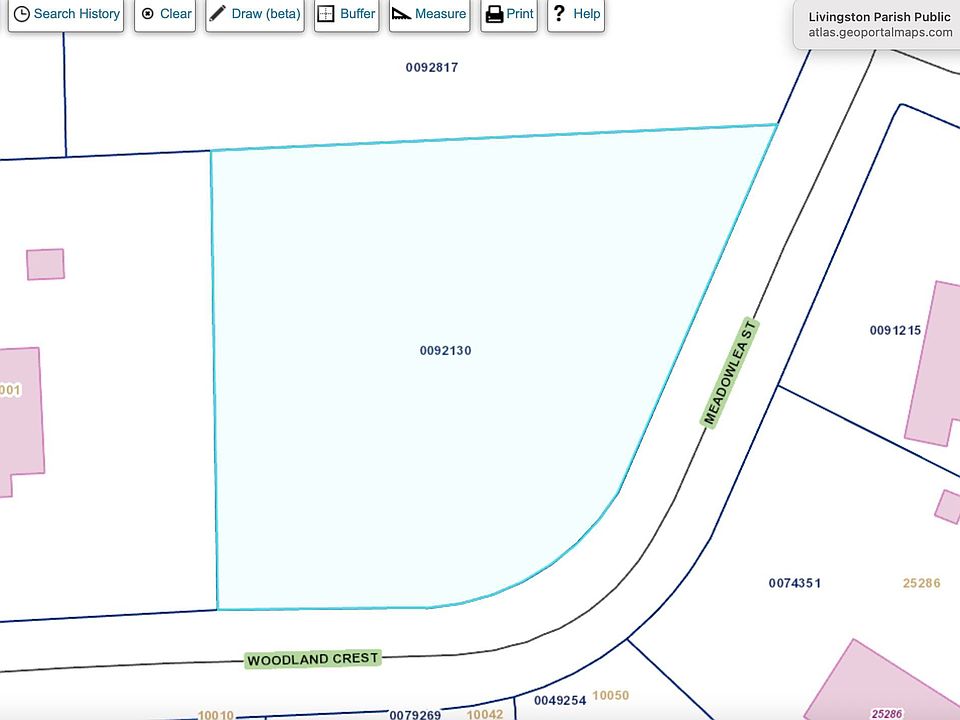Click the small pink square building footprint
This screenshot has height=720, width=960.
pyautogui.click(x=45, y=264)
